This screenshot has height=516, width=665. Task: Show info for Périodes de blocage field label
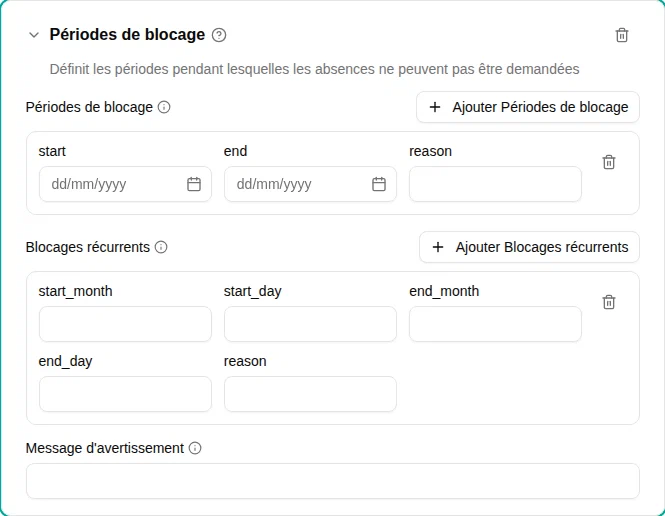pyautogui.click(x=164, y=107)
